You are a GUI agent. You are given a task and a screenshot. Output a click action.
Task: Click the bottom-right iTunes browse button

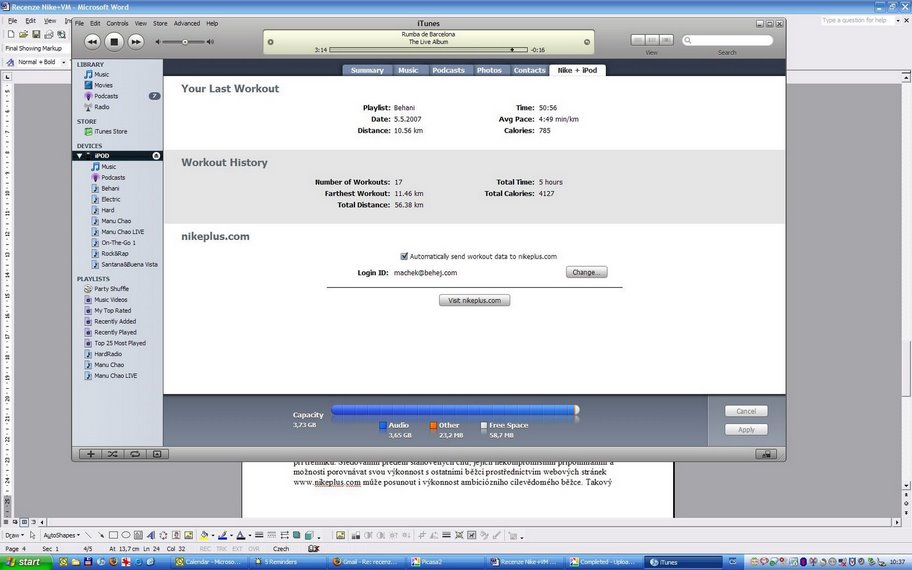pos(766,454)
